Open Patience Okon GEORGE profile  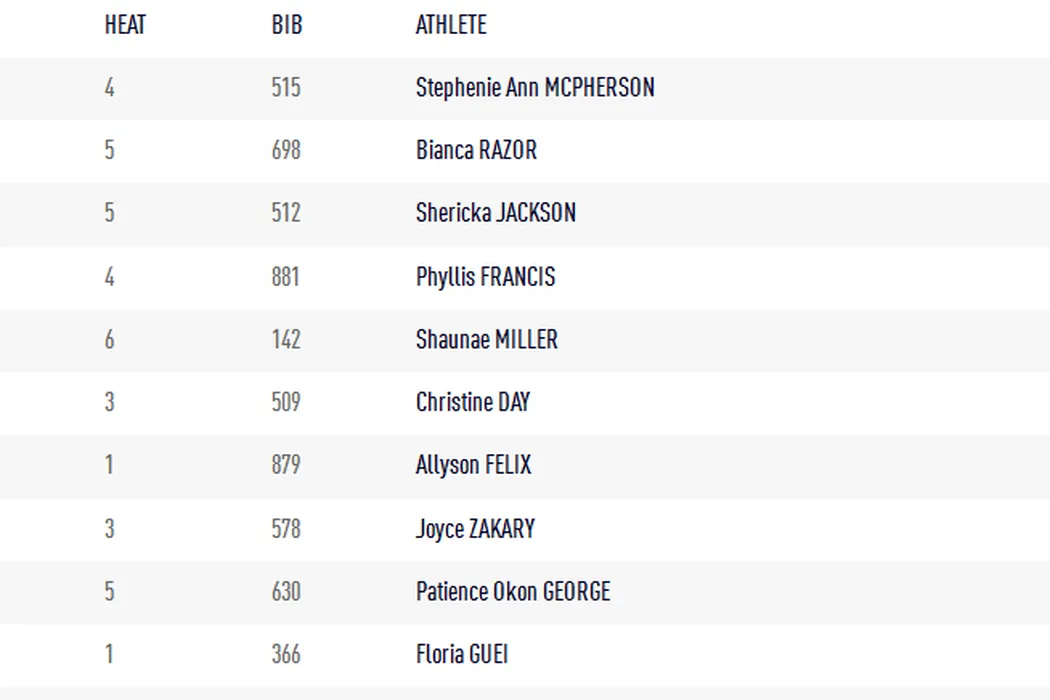click(513, 592)
